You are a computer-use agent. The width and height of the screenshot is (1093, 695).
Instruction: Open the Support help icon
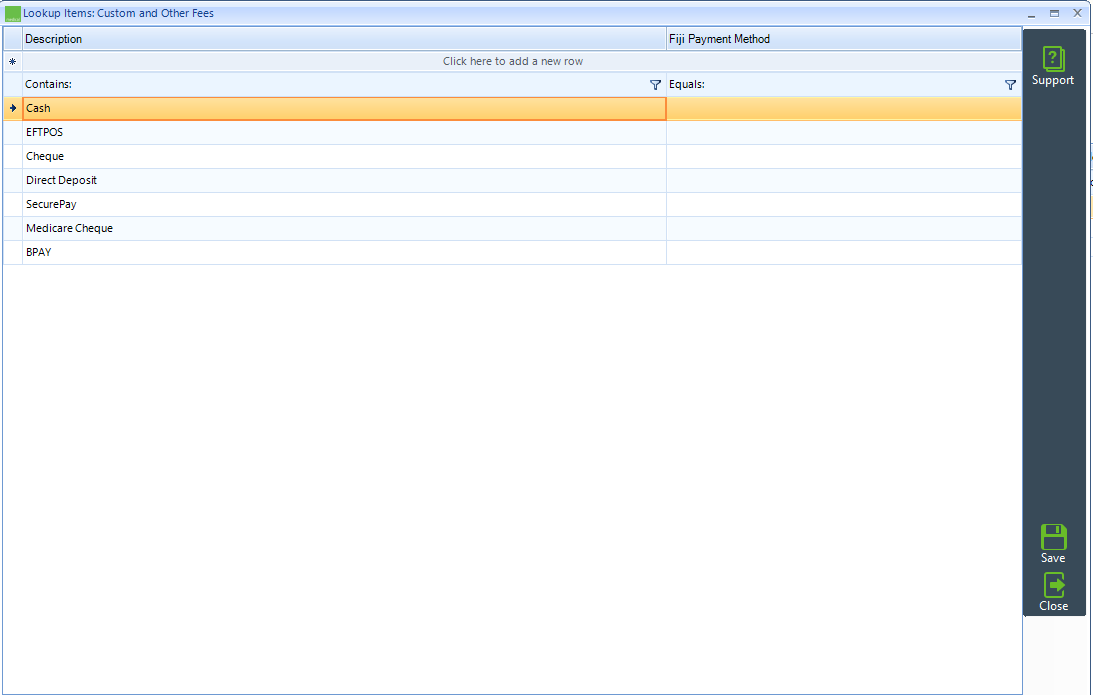coord(1053,66)
